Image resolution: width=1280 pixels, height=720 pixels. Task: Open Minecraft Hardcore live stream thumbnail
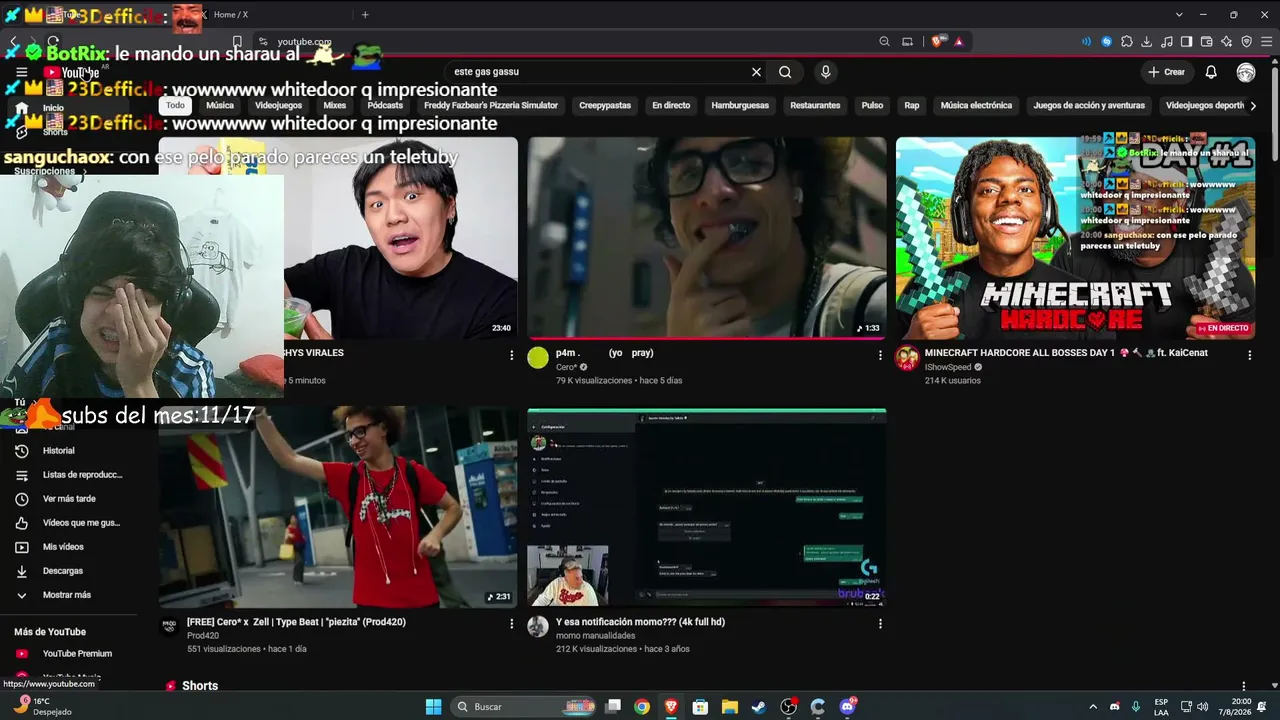[x=1075, y=238]
